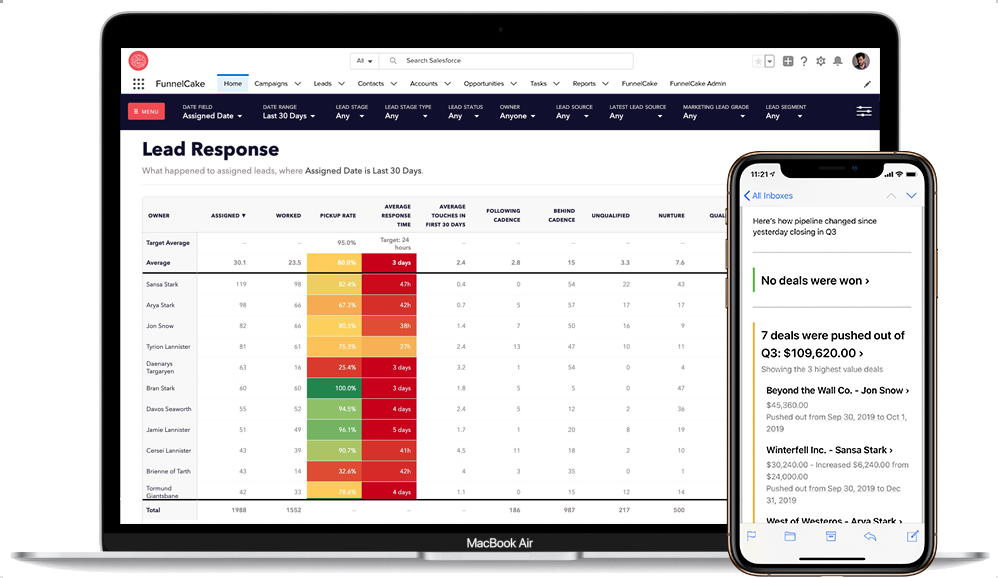
Task: Tap the archive box icon on phone
Action: coord(831,537)
